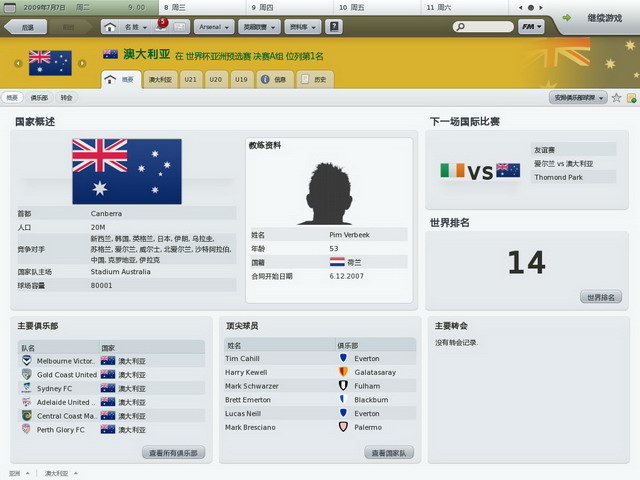Click the help question mark icon
The height and width of the screenshot is (480, 640).
point(334,26)
